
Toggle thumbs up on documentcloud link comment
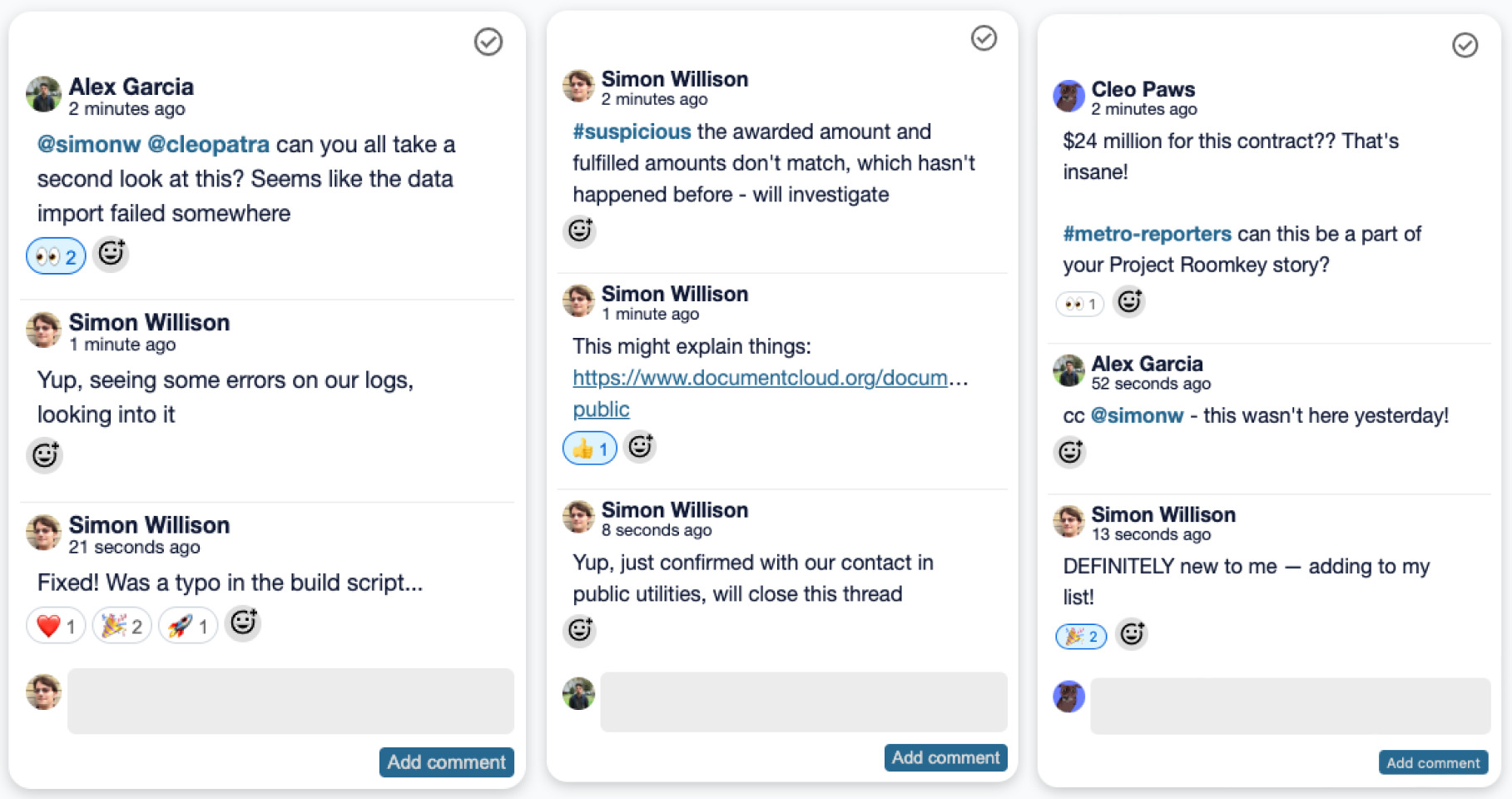click(590, 449)
